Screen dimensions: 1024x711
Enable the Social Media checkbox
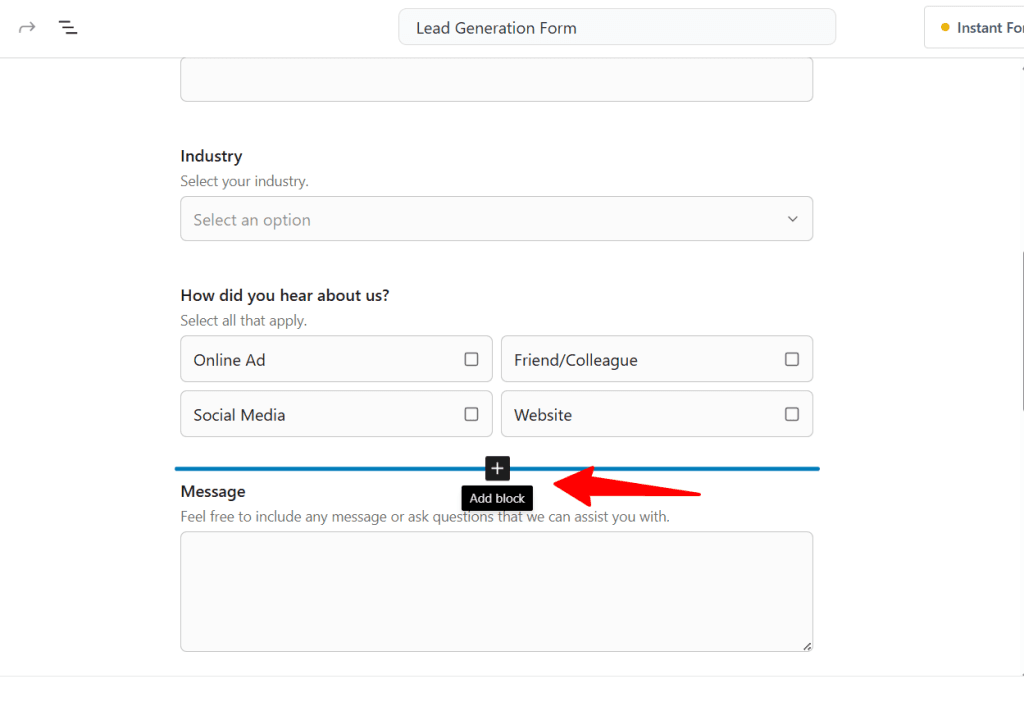click(x=471, y=414)
